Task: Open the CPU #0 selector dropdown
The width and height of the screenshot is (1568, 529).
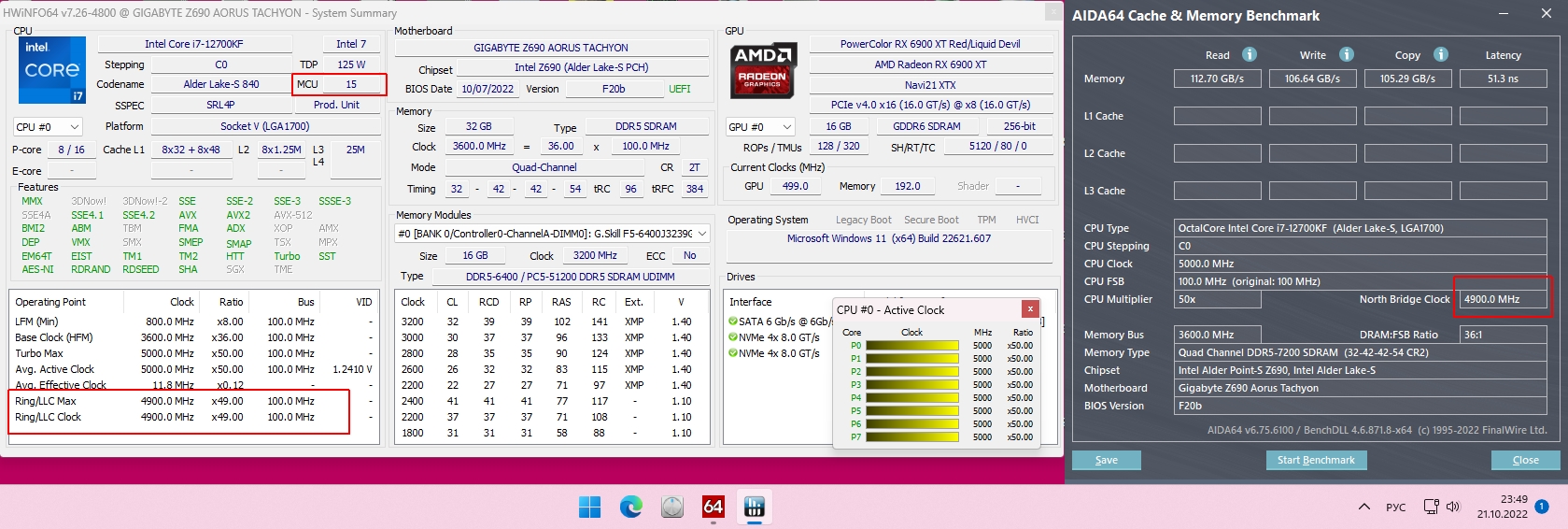Action: click(48, 126)
